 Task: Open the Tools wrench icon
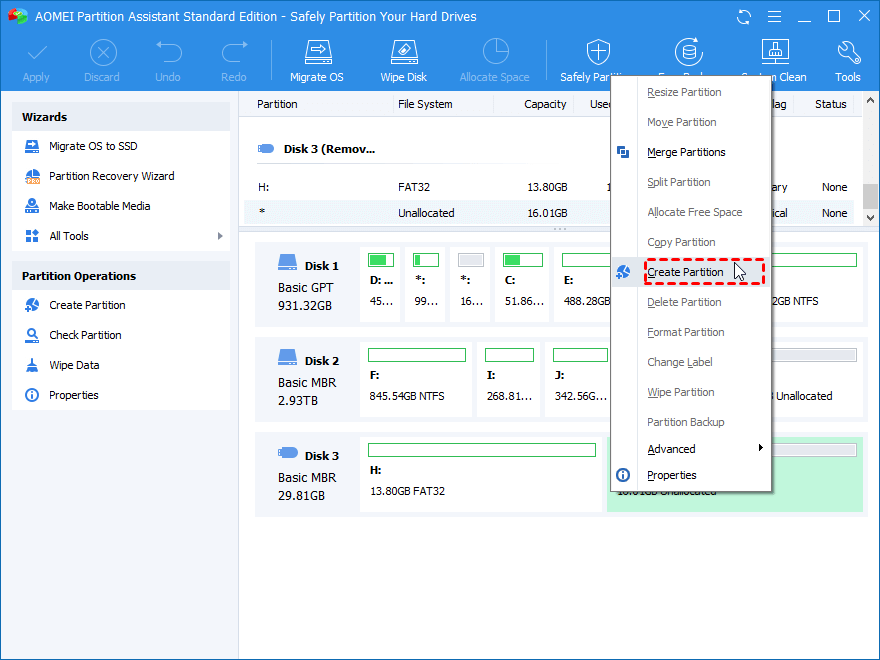pos(849,53)
